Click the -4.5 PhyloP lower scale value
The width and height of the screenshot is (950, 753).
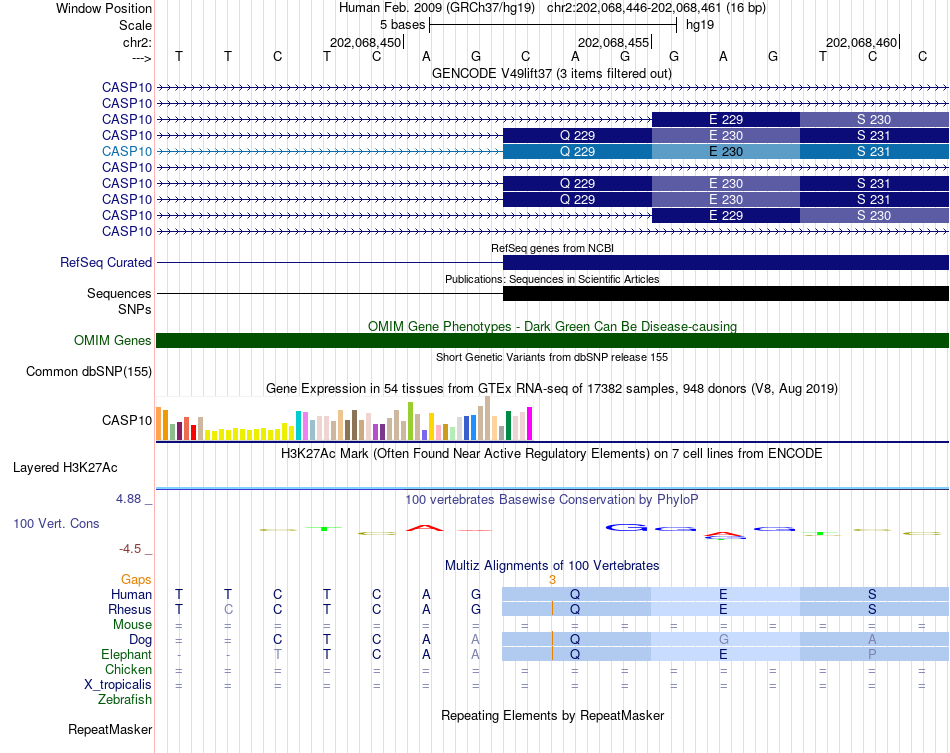129,549
